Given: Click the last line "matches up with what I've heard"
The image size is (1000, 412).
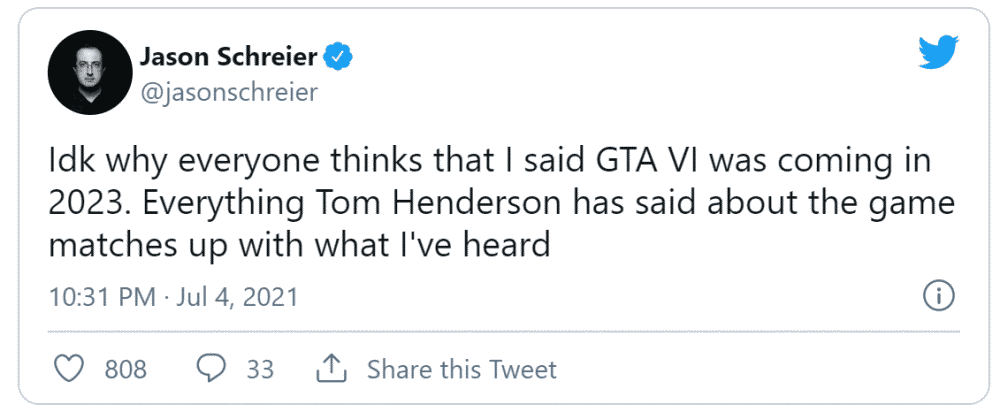Looking at the screenshot, I should (299, 246).
